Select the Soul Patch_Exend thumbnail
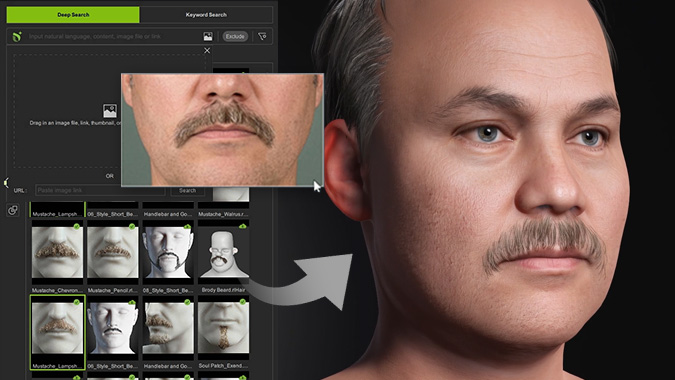Screen dimensions: 675x380 point(223,327)
